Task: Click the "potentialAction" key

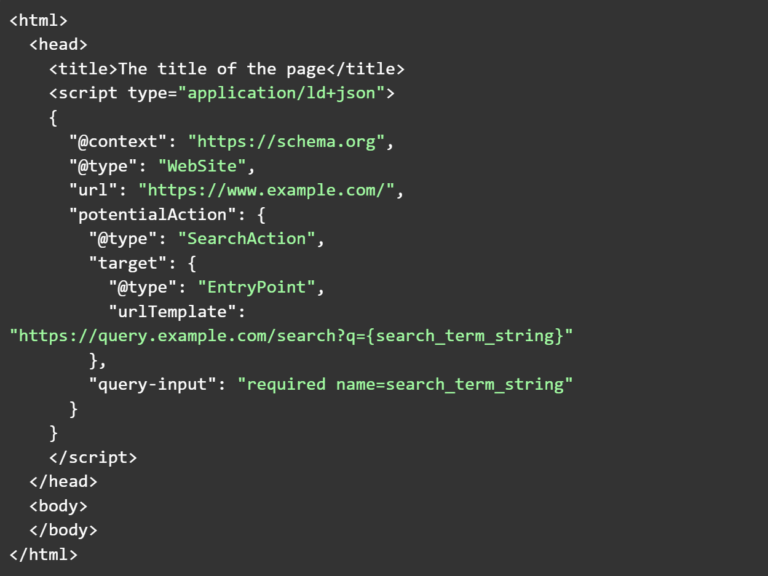Action: [147, 214]
